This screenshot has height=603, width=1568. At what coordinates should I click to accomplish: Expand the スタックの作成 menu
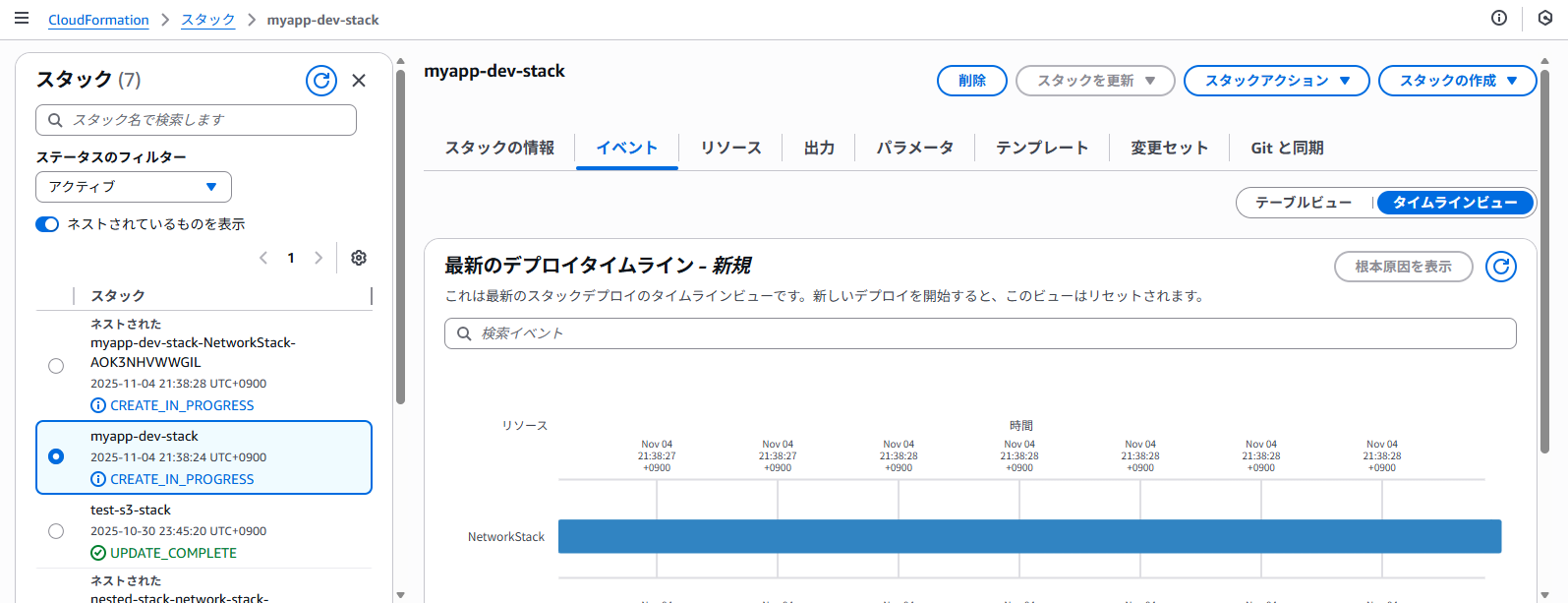pyautogui.click(x=1457, y=81)
